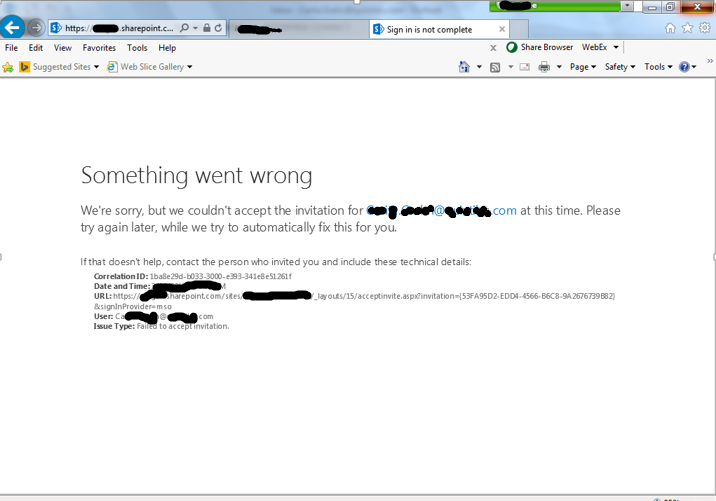Close the Sign in is not complete tab
The image size is (716, 501).
tap(502, 29)
